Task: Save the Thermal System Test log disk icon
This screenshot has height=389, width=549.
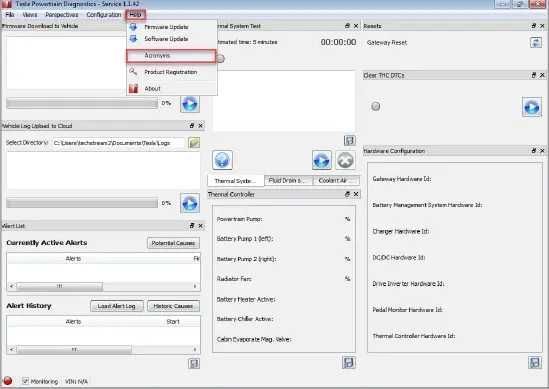Action: pyautogui.click(x=349, y=140)
